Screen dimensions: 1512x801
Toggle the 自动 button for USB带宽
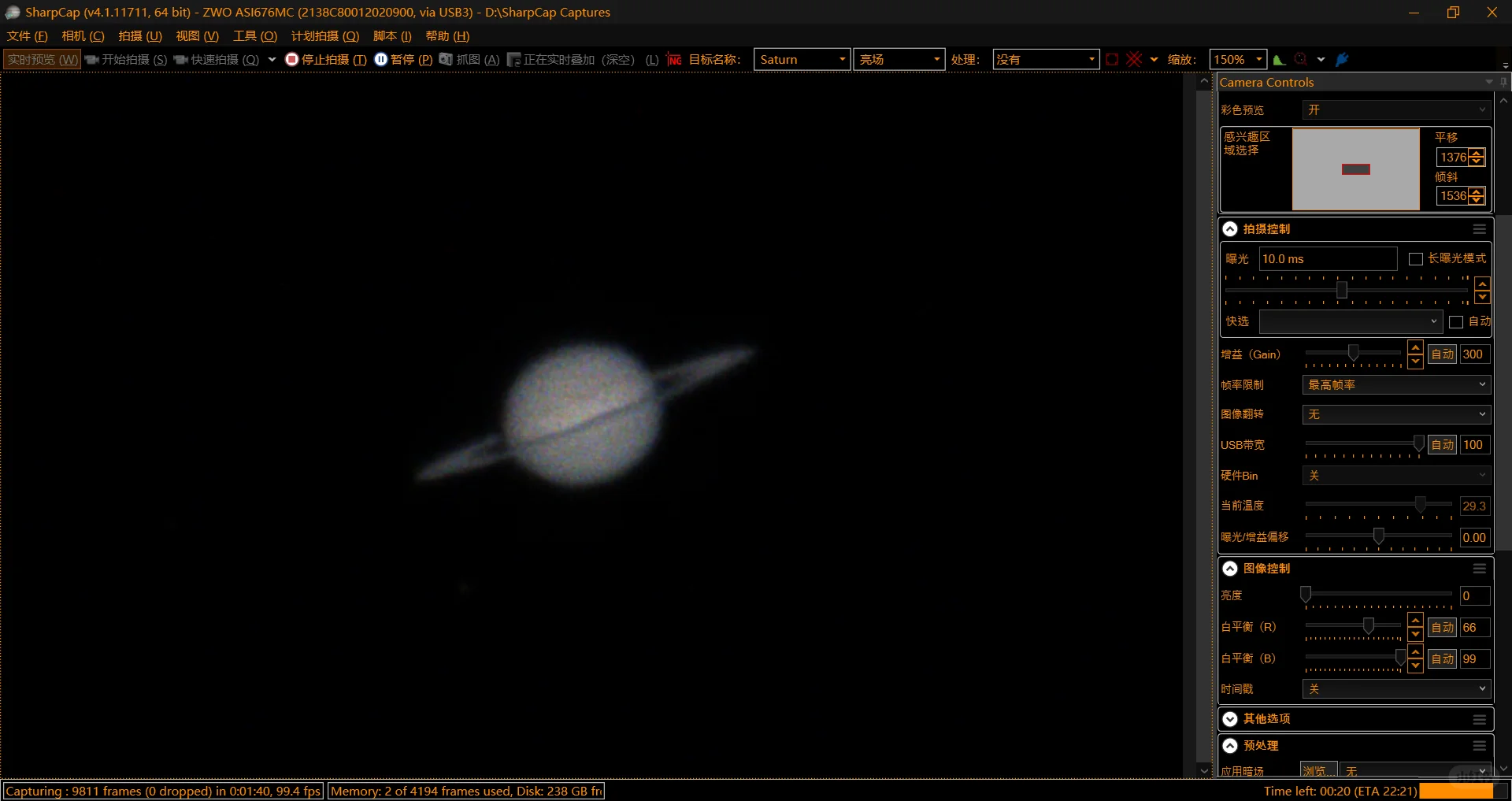coord(1443,445)
